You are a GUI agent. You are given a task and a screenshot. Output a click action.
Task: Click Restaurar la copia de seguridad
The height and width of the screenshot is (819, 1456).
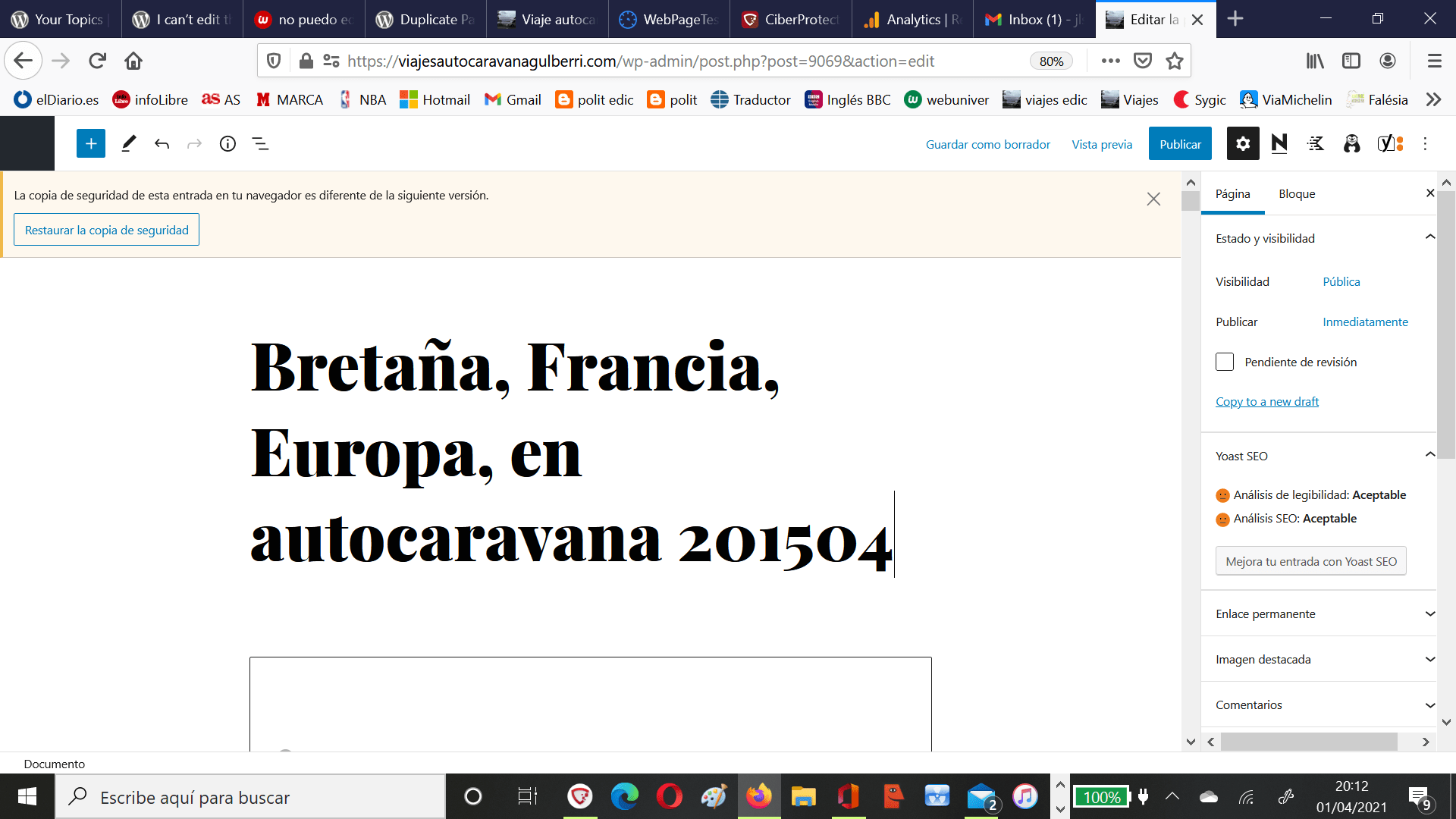coord(106,230)
